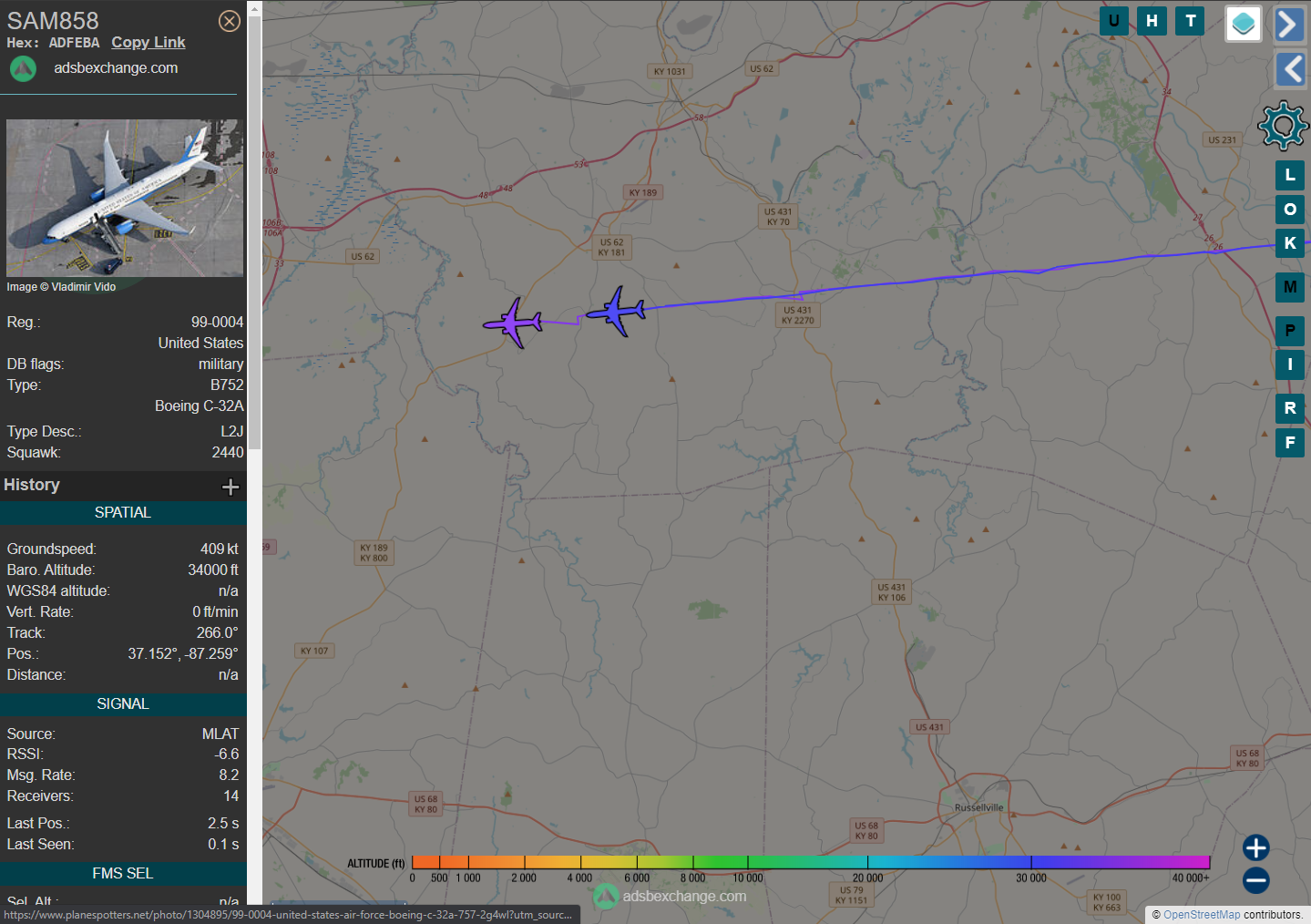Screen dimensions: 1311x924
Task: Click the FMS SEL section header
Action: coord(123,874)
